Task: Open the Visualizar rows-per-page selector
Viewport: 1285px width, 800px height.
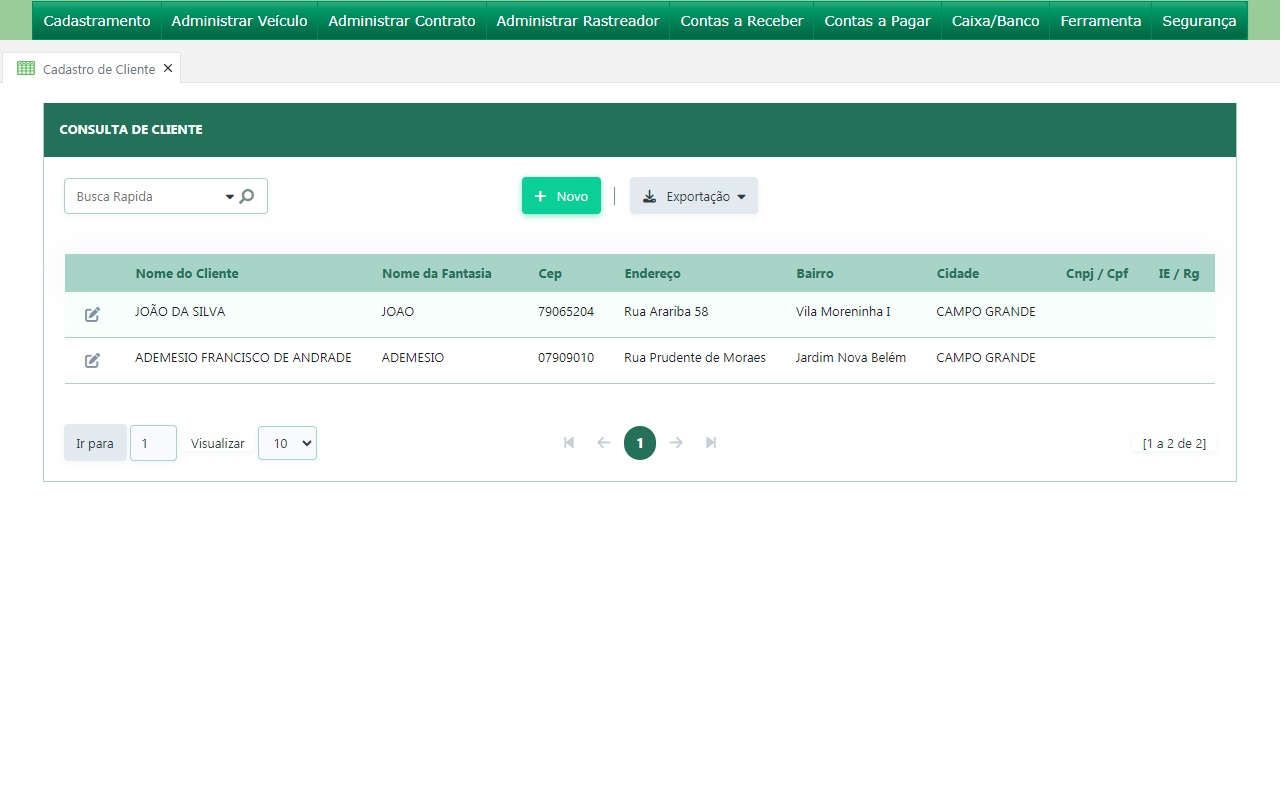Action: (287, 443)
